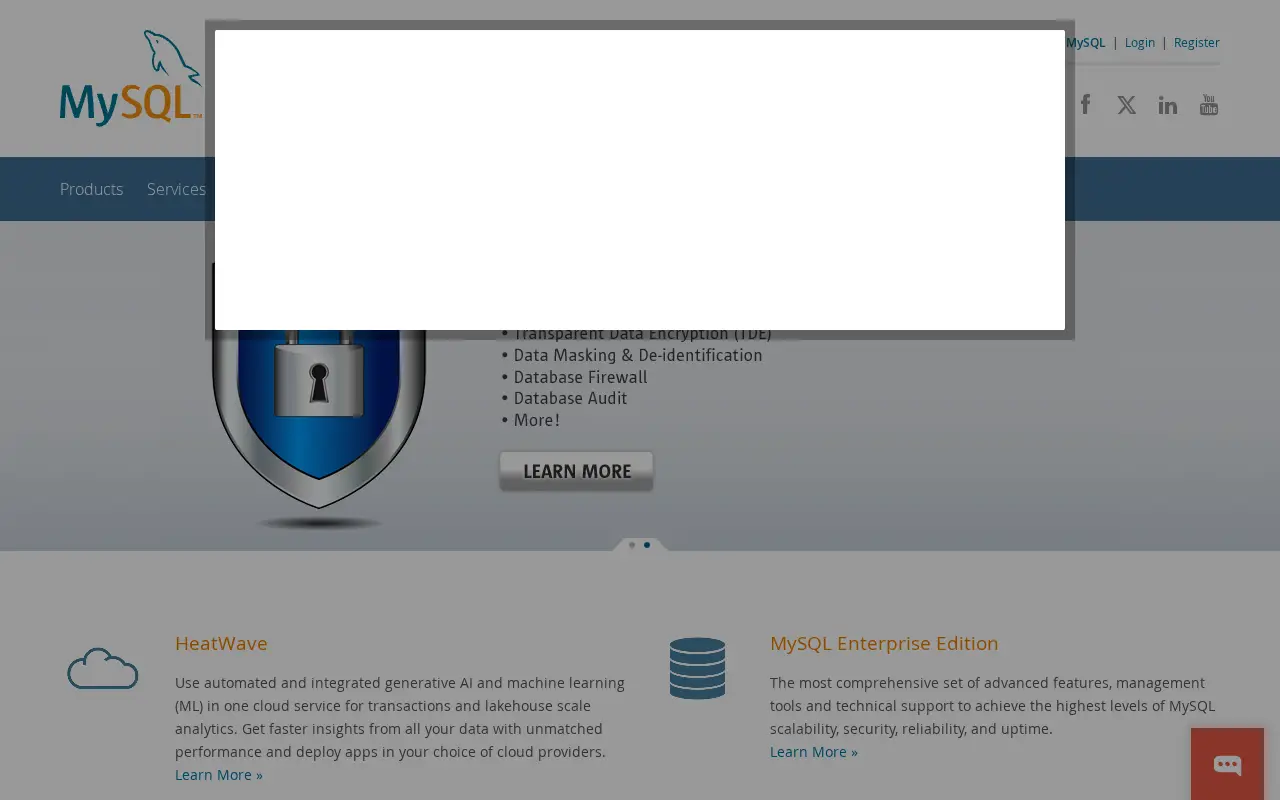Screen dimensions: 1280x800
Task: Click the MySQL dolphin logo
Action: coord(131,78)
